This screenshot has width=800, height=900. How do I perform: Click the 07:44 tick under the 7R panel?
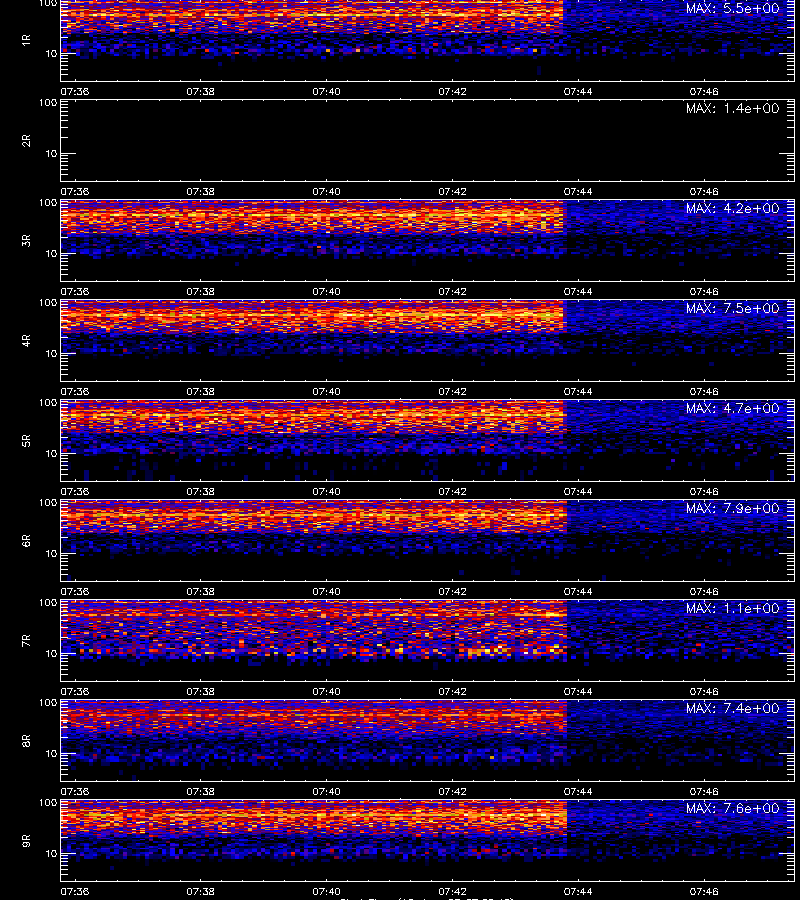[x=578, y=692]
